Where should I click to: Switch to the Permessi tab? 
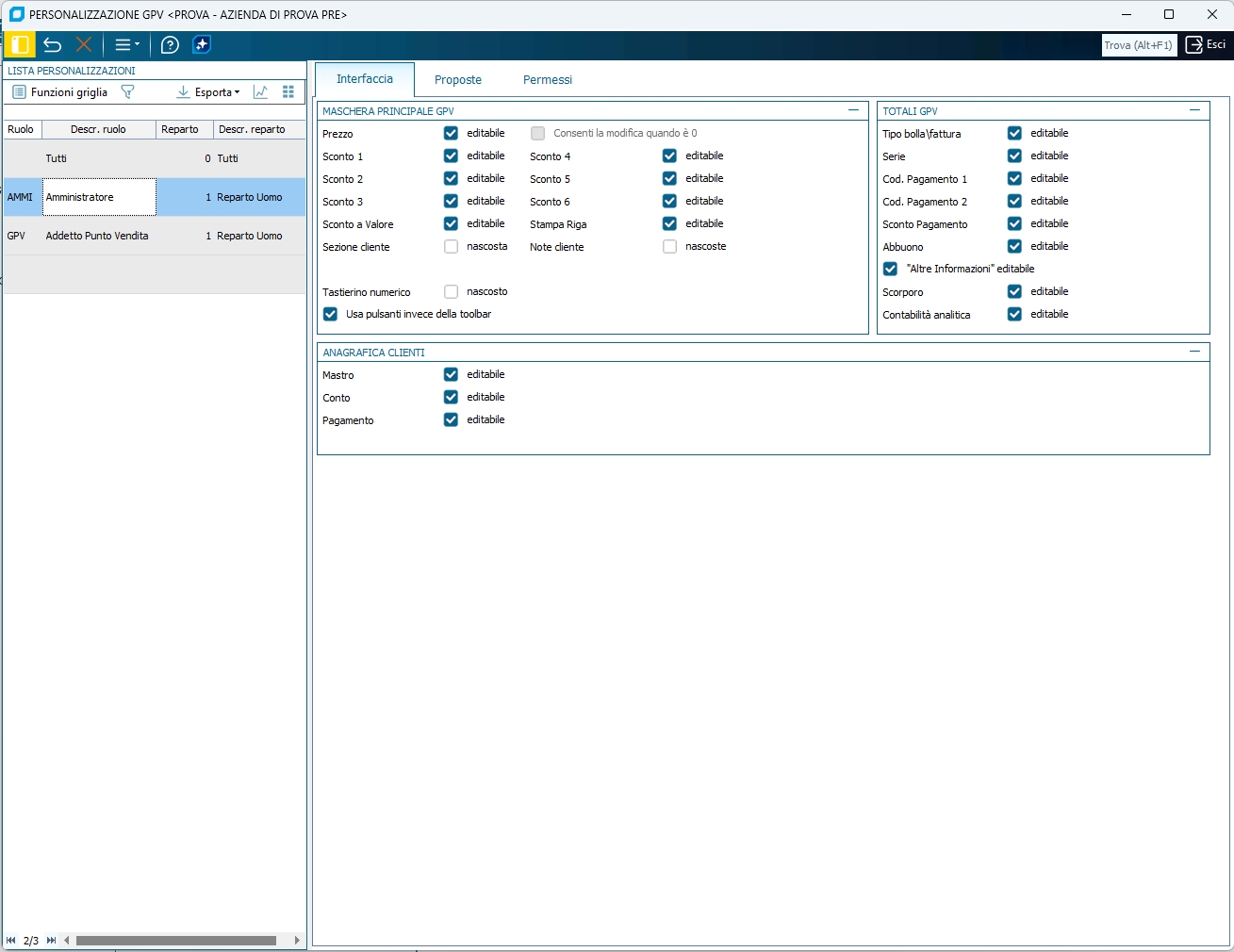click(548, 80)
